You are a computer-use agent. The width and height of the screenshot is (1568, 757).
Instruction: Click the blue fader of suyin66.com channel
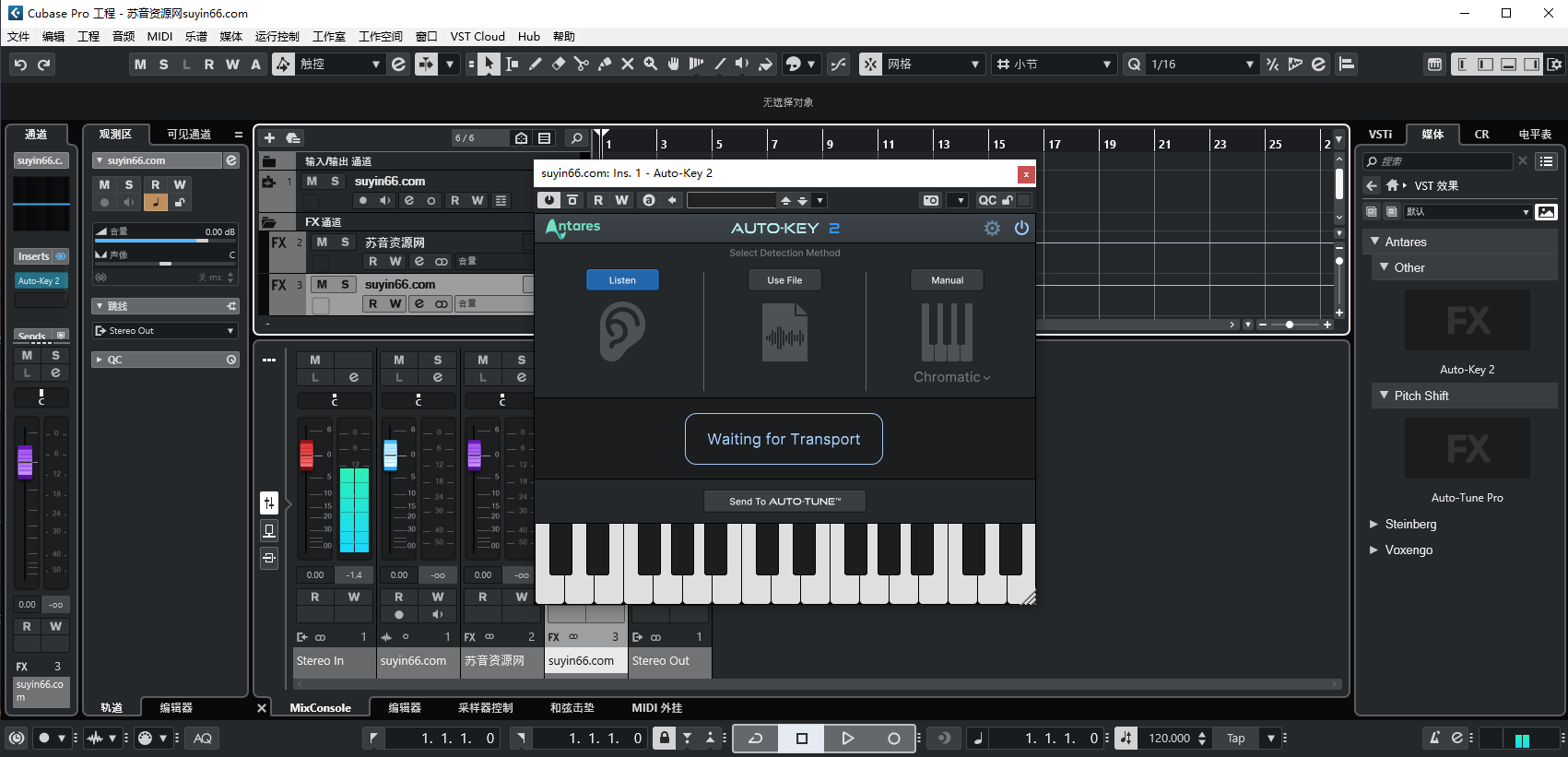(x=391, y=455)
